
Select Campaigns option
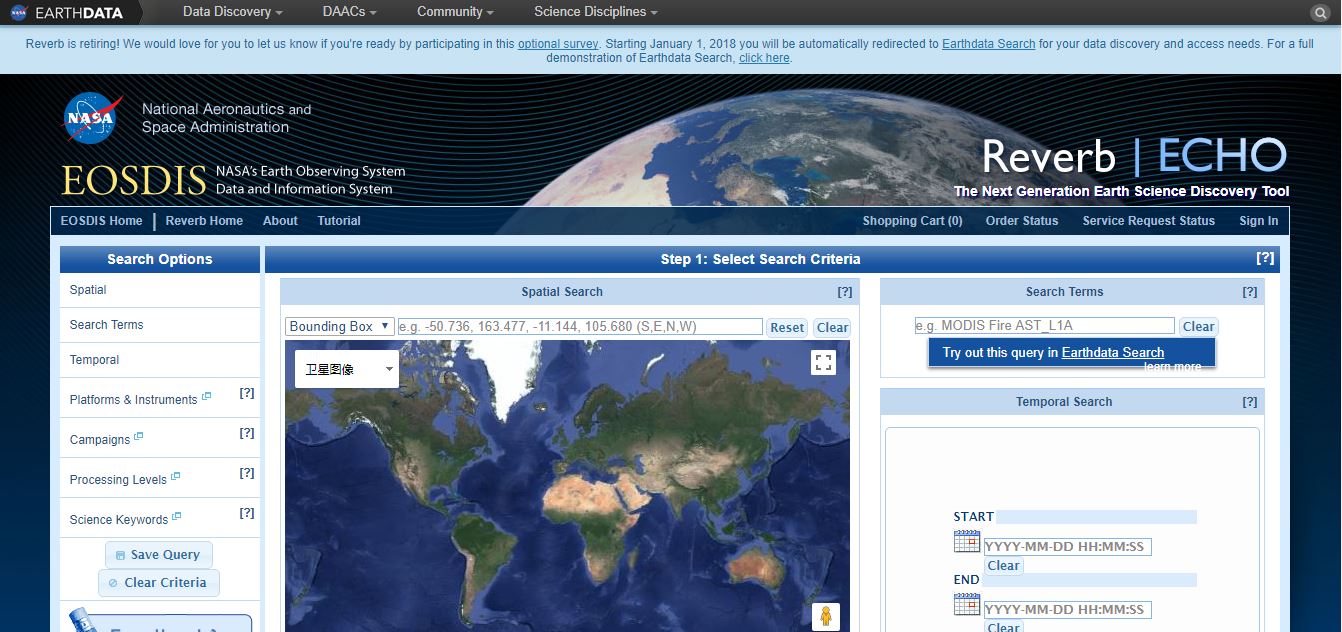[x=100, y=439]
